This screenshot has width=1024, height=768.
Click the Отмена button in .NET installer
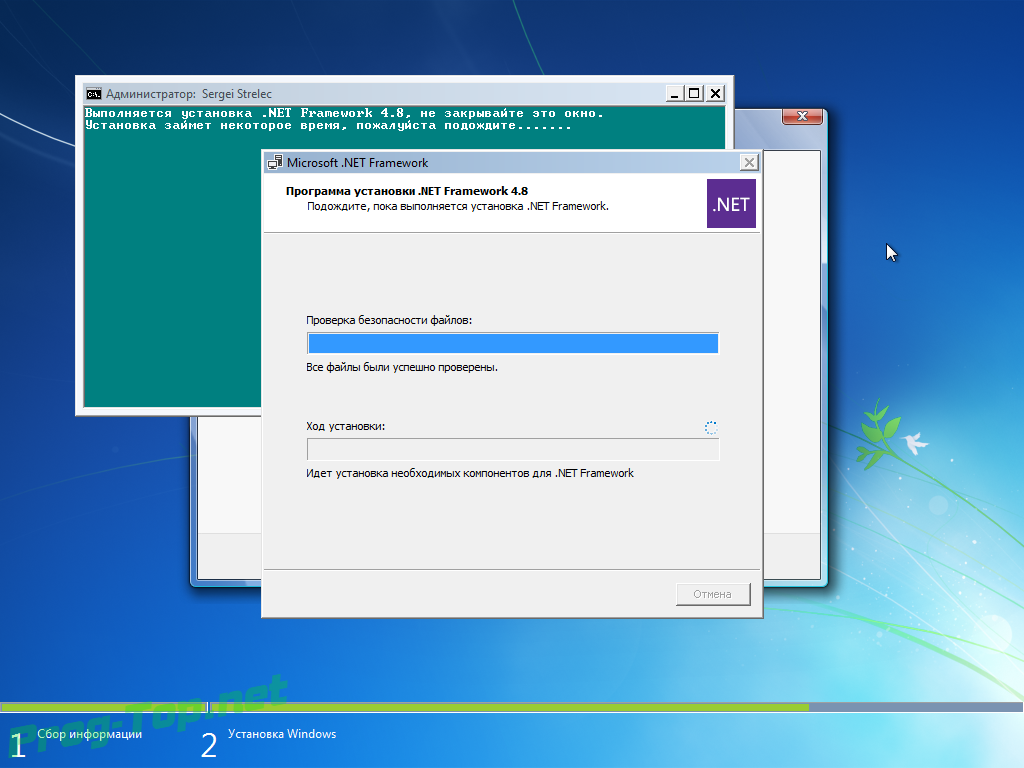[712, 594]
